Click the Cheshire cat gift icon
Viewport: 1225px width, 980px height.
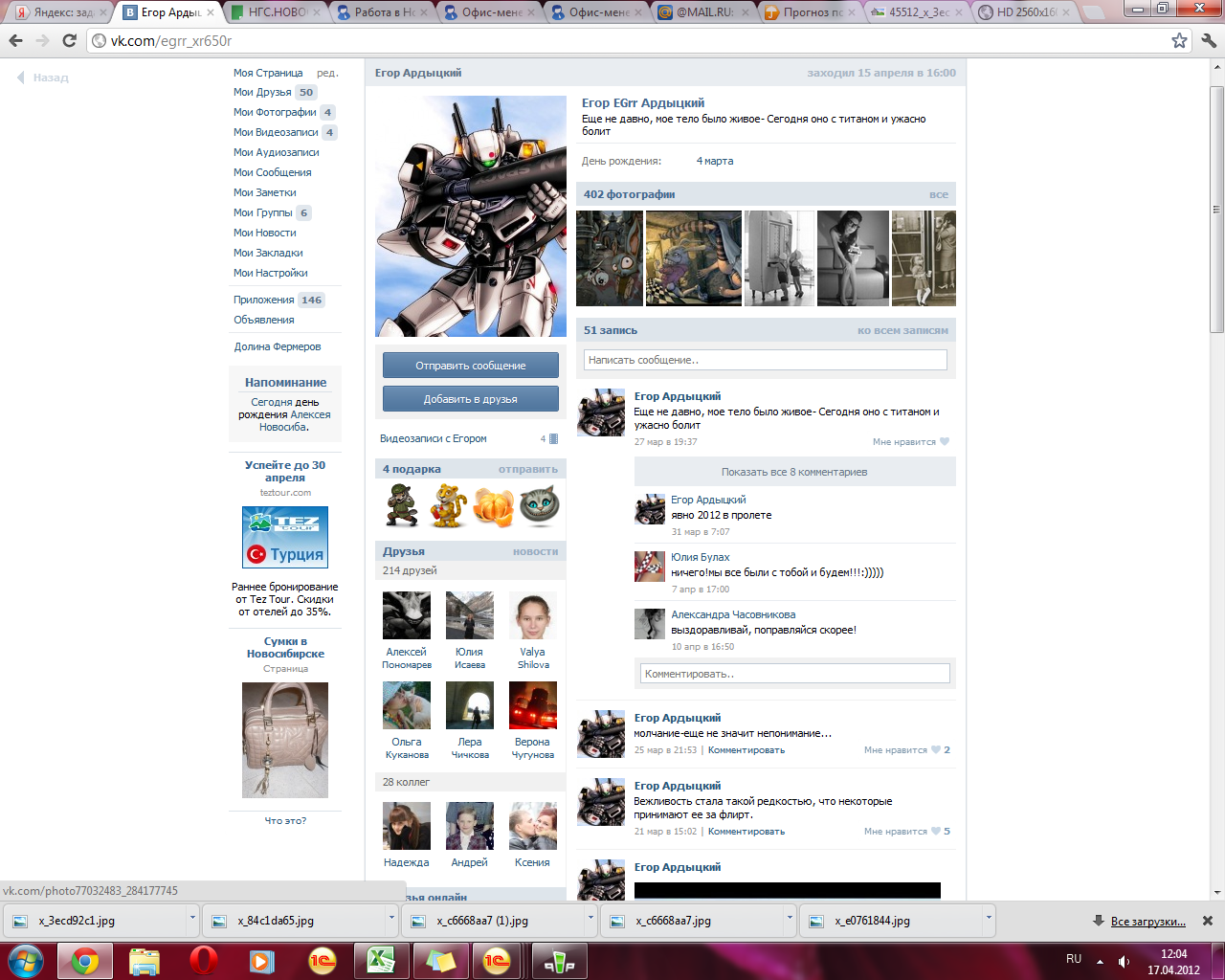[x=540, y=505]
